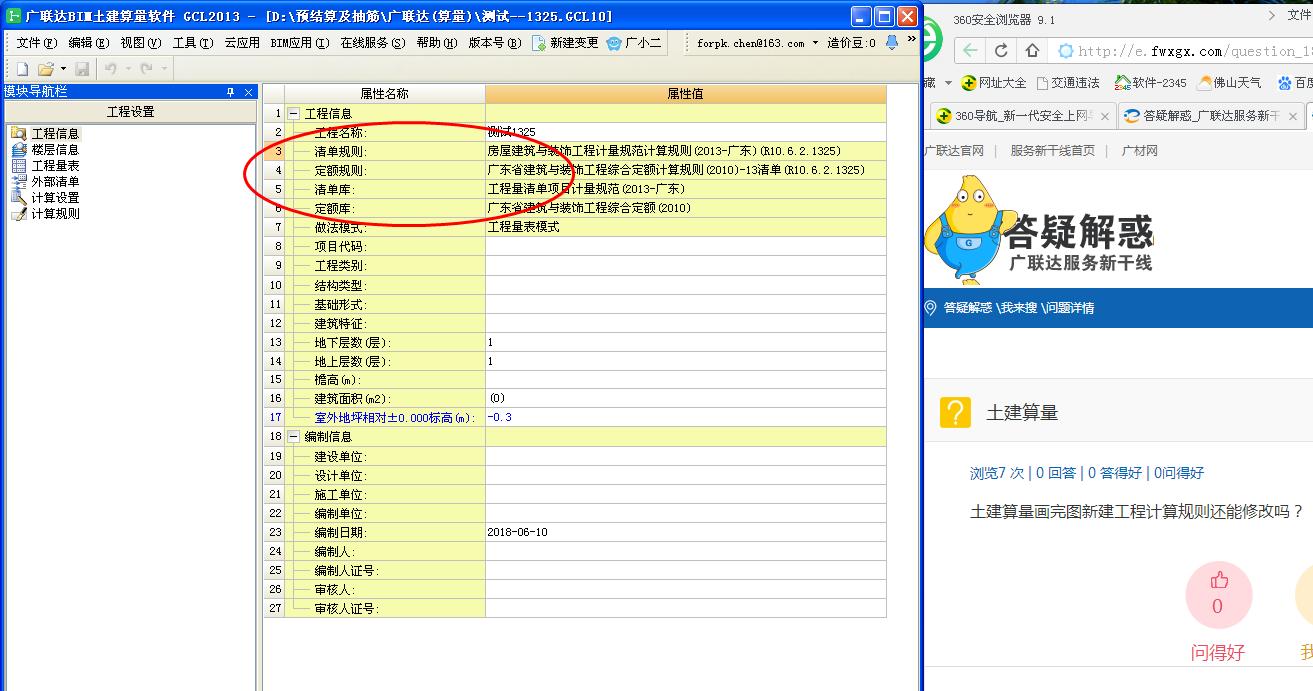Click the 做法模式 value 工程量表模式

(x=523, y=227)
